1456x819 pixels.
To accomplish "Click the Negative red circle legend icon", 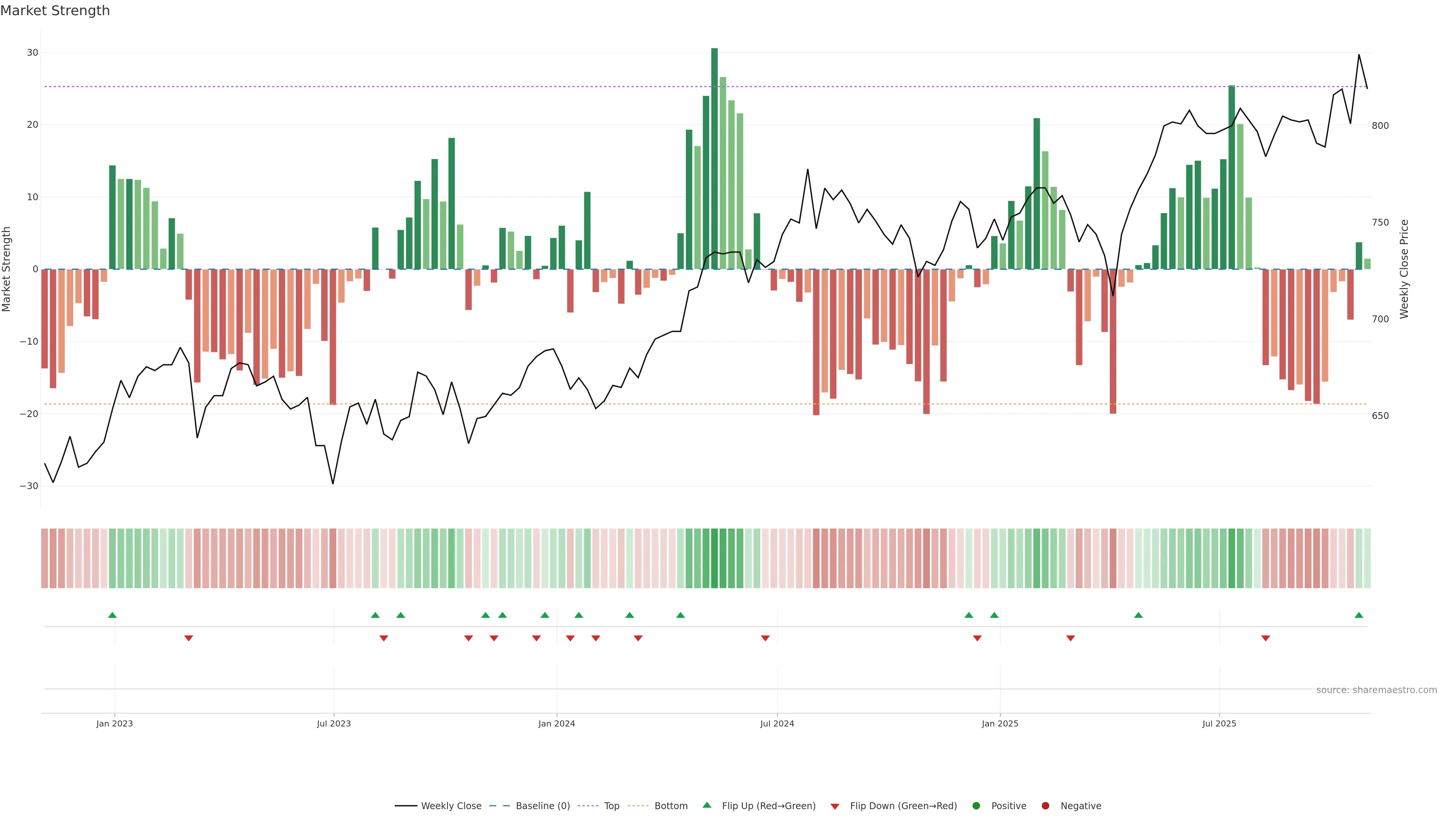I will (1045, 806).
